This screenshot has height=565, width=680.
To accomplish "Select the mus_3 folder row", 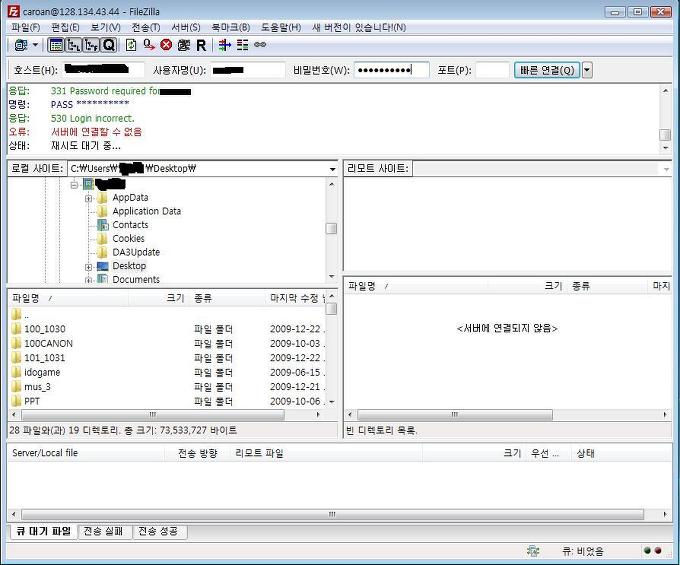I will tap(167, 387).
